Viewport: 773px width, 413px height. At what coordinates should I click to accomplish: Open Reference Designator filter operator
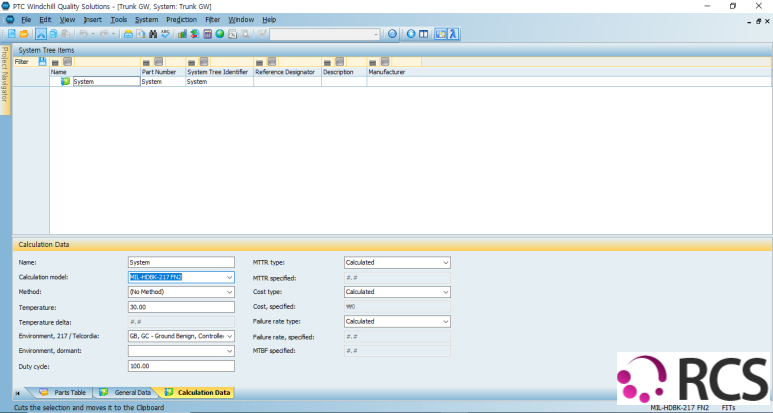click(259, 63)
